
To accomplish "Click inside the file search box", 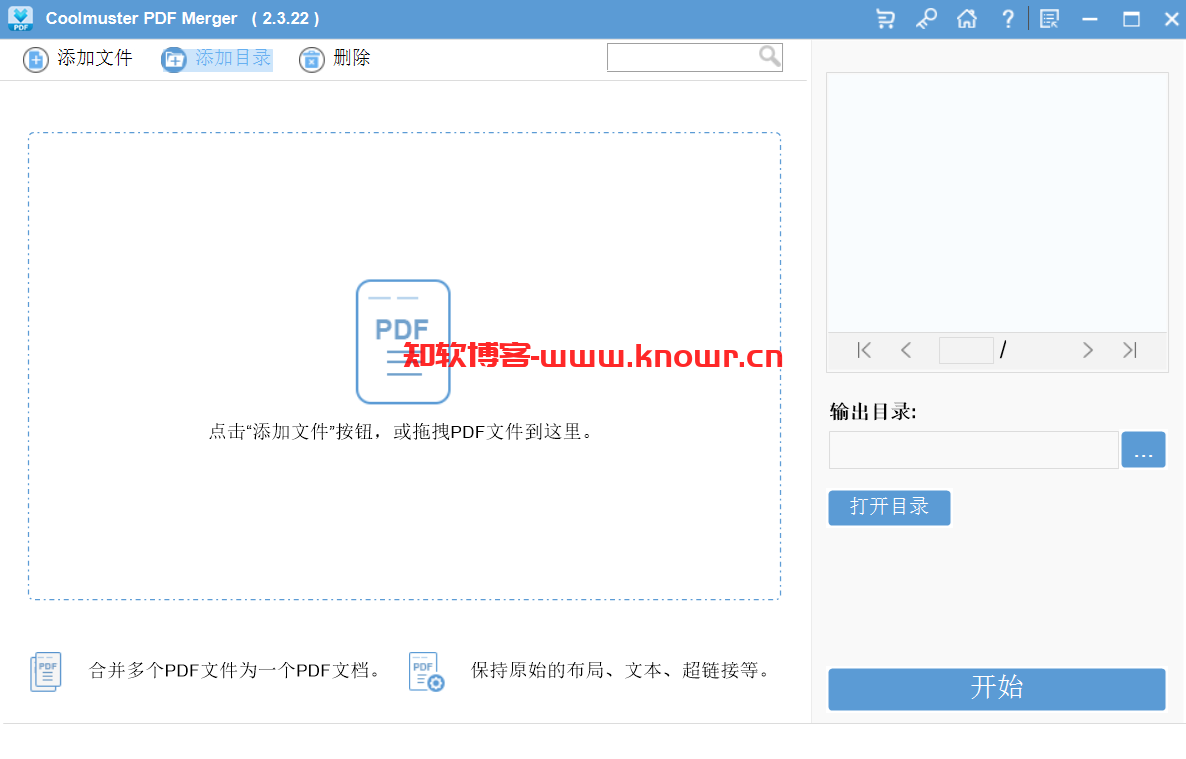I will 682,58.
